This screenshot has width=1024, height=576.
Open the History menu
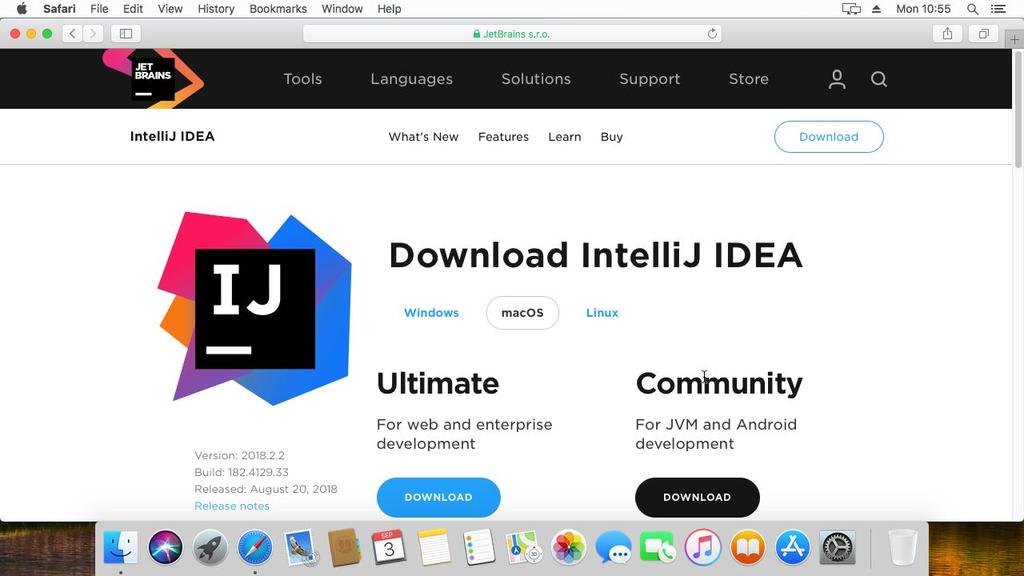click(x=216, y=8)
